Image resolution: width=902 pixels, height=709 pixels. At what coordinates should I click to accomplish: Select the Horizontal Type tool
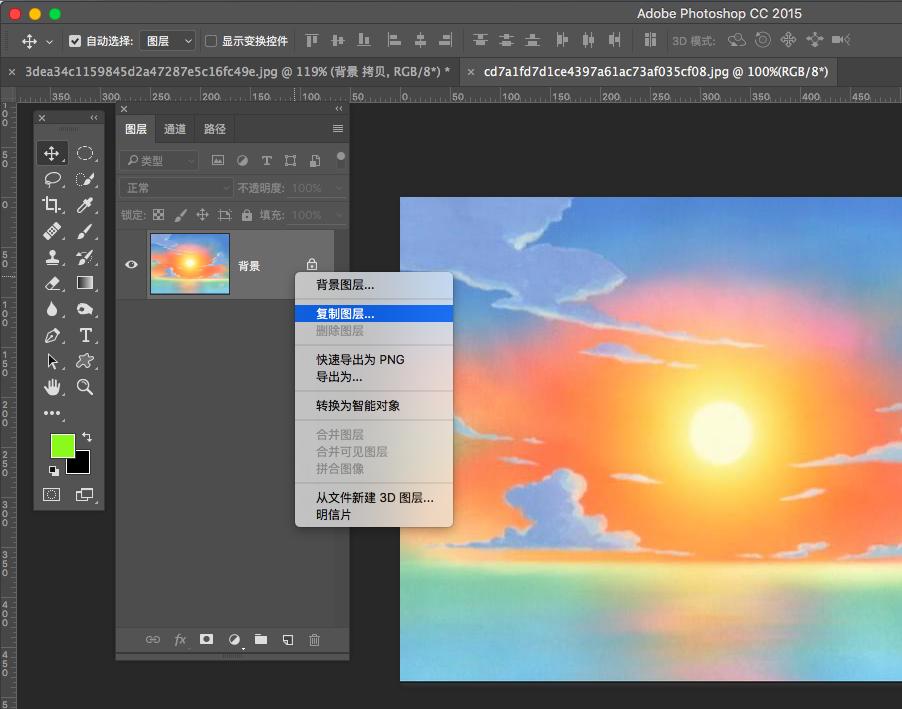[85, 335]
